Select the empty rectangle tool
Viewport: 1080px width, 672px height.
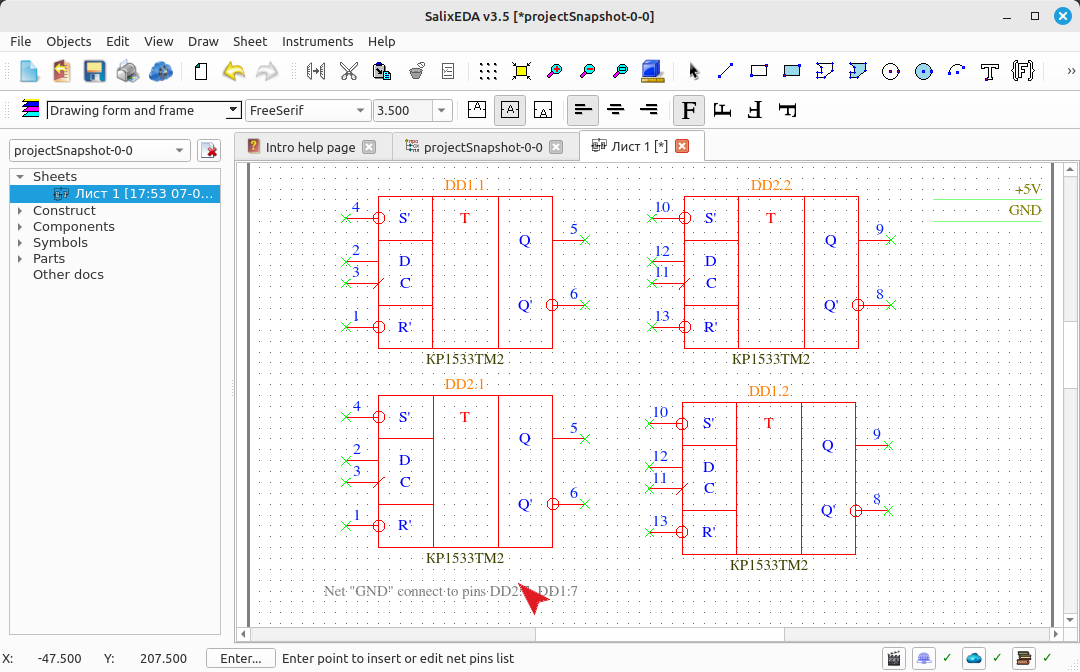click(758, 71)
